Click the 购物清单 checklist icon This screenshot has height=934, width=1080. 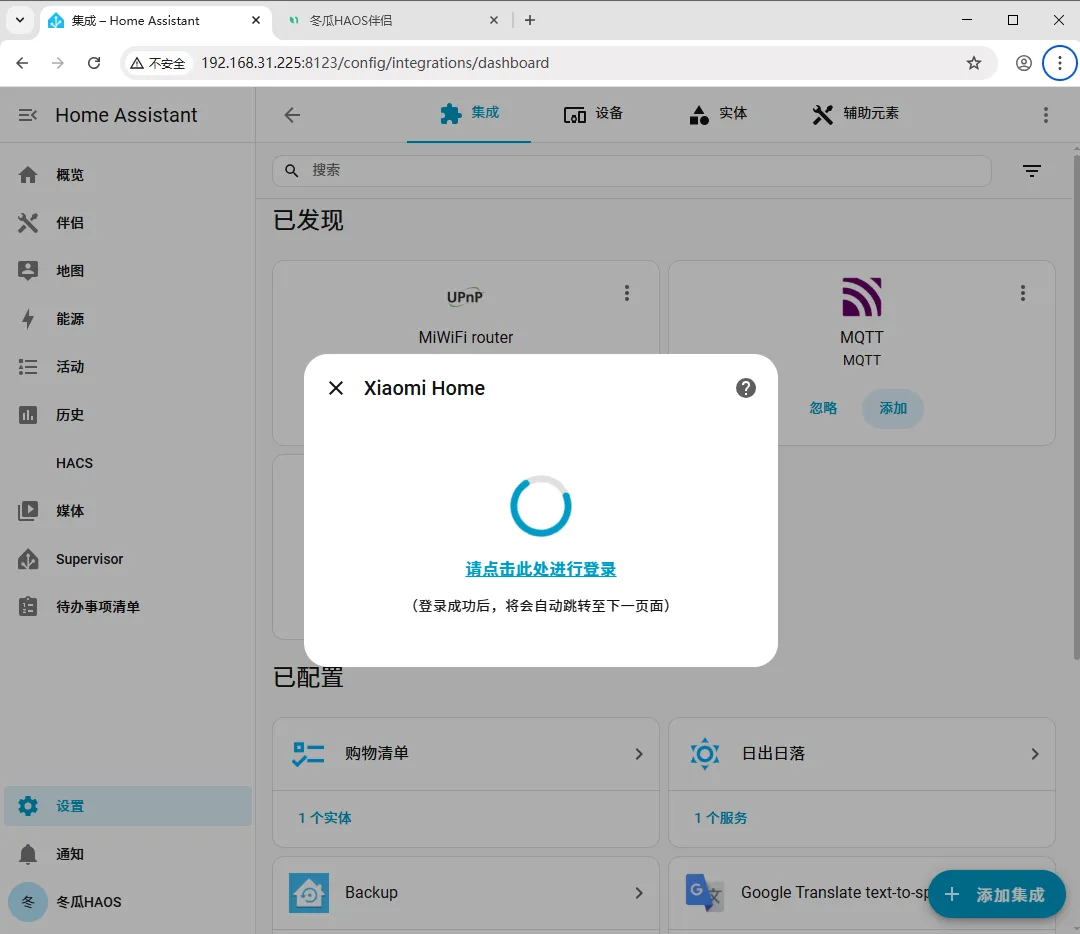(x=308, y=754)
